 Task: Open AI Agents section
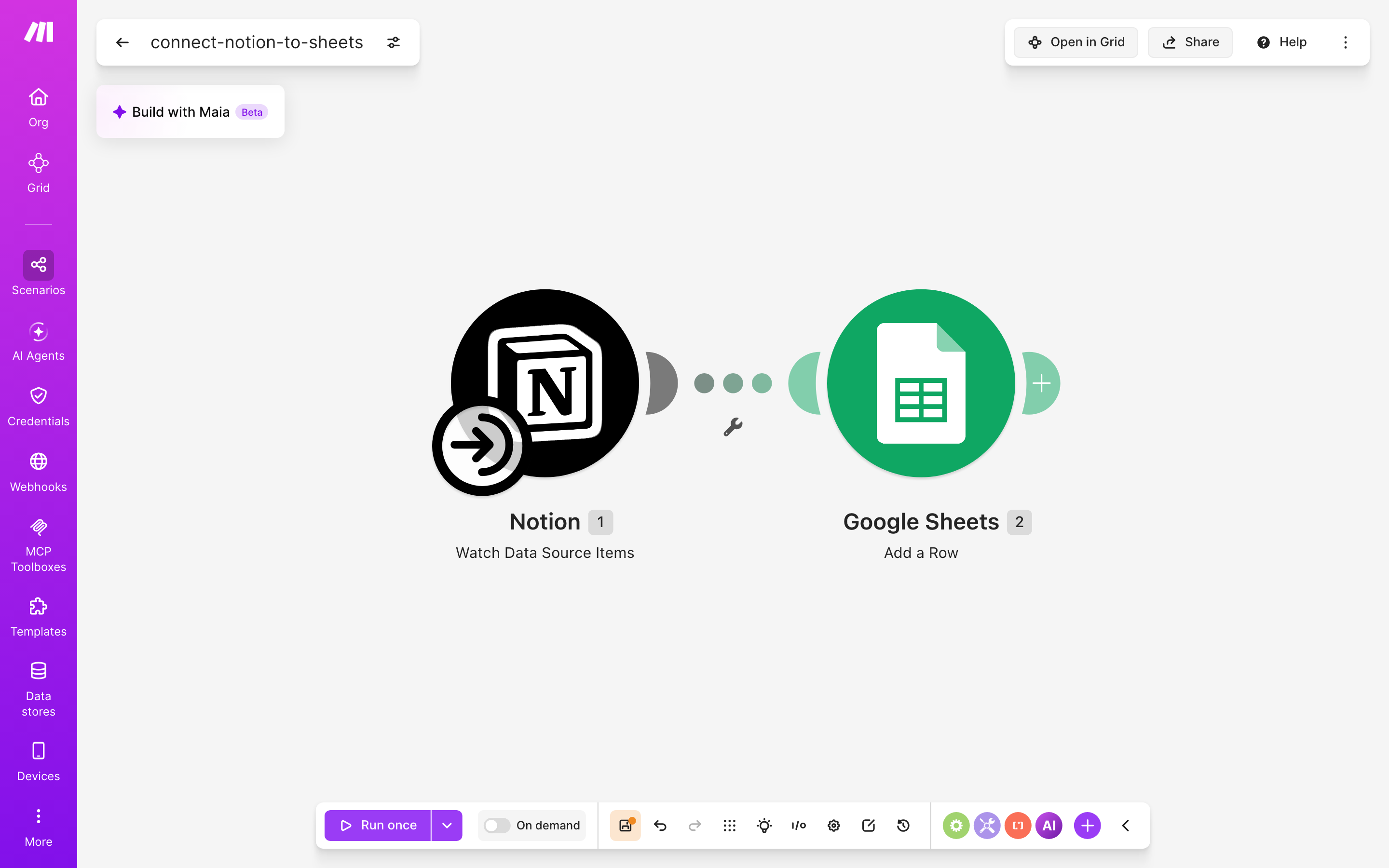39,341
